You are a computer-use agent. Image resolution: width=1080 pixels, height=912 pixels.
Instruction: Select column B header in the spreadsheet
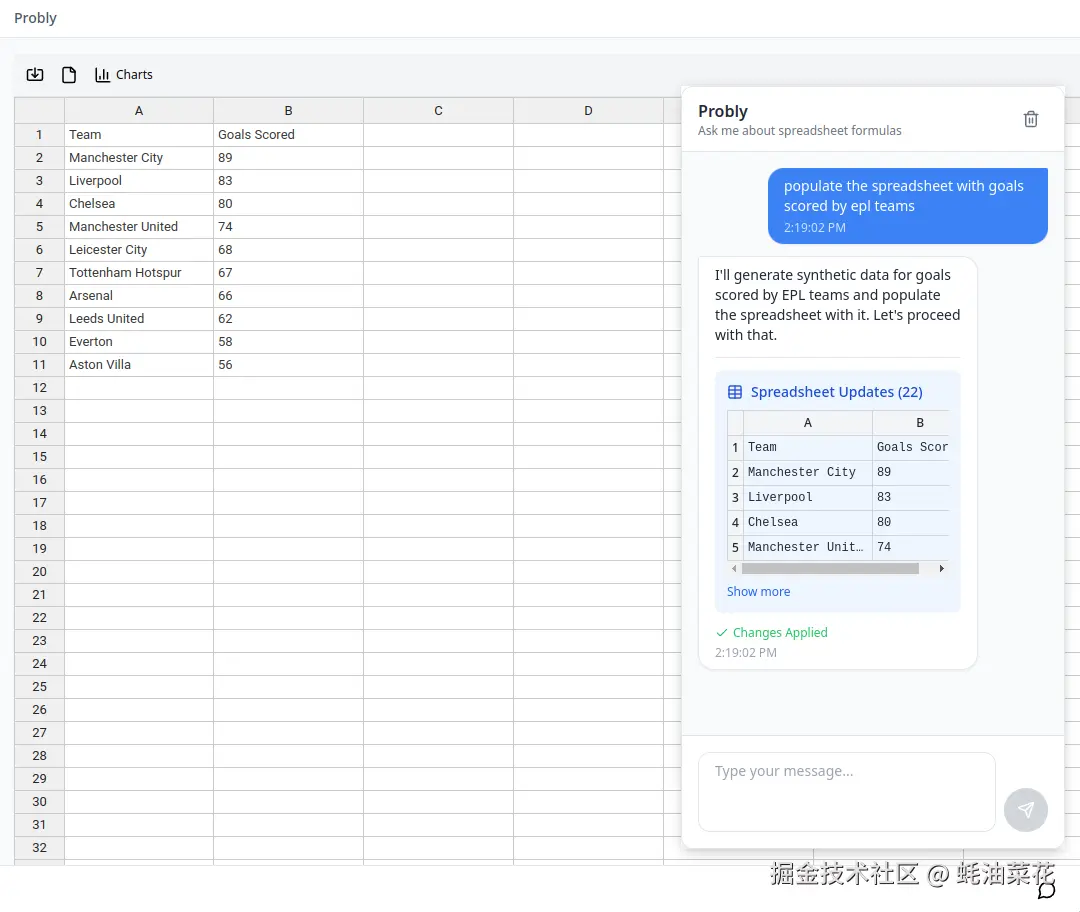point(289,110)
